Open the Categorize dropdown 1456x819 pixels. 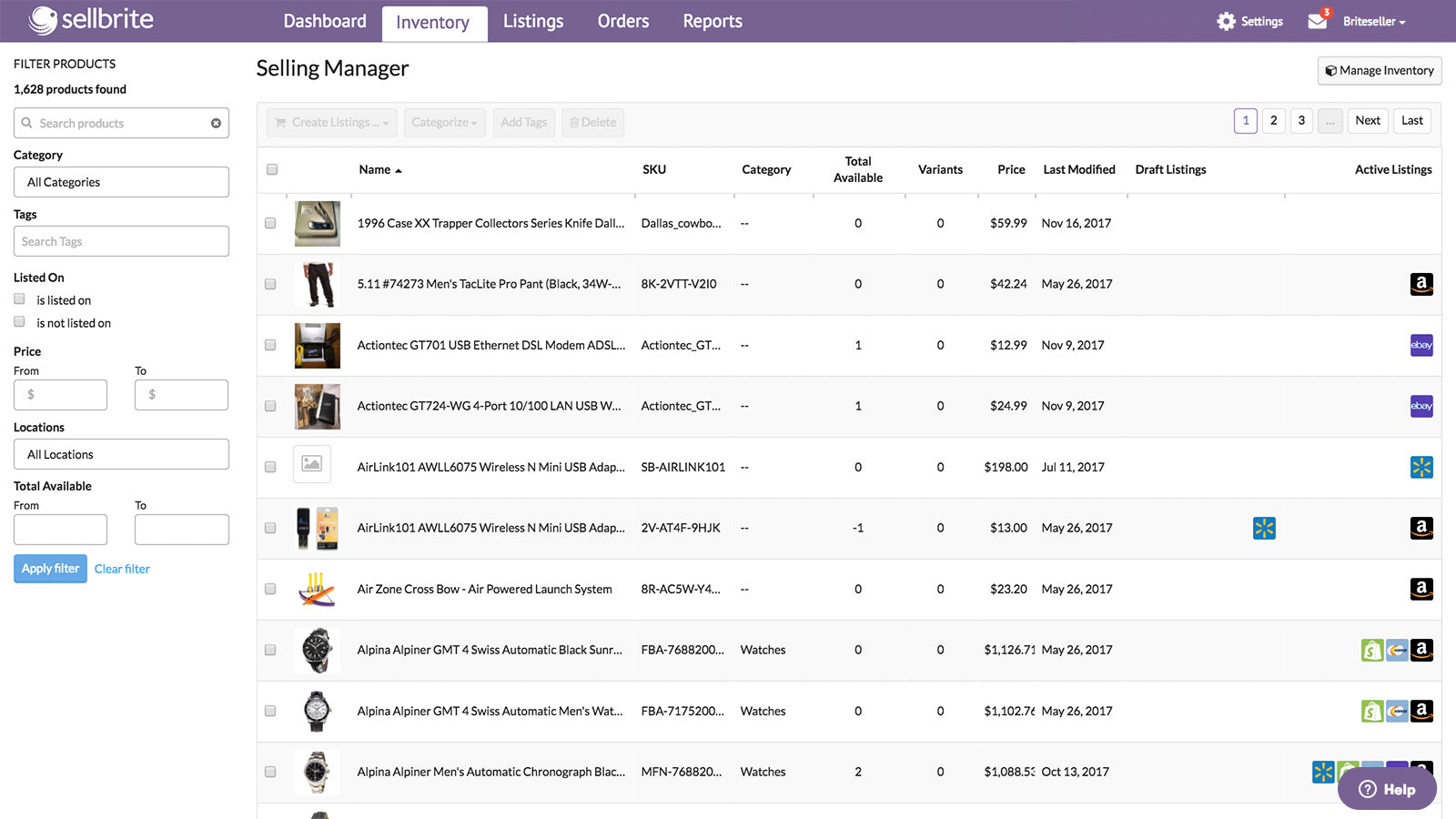coord(444,122)
